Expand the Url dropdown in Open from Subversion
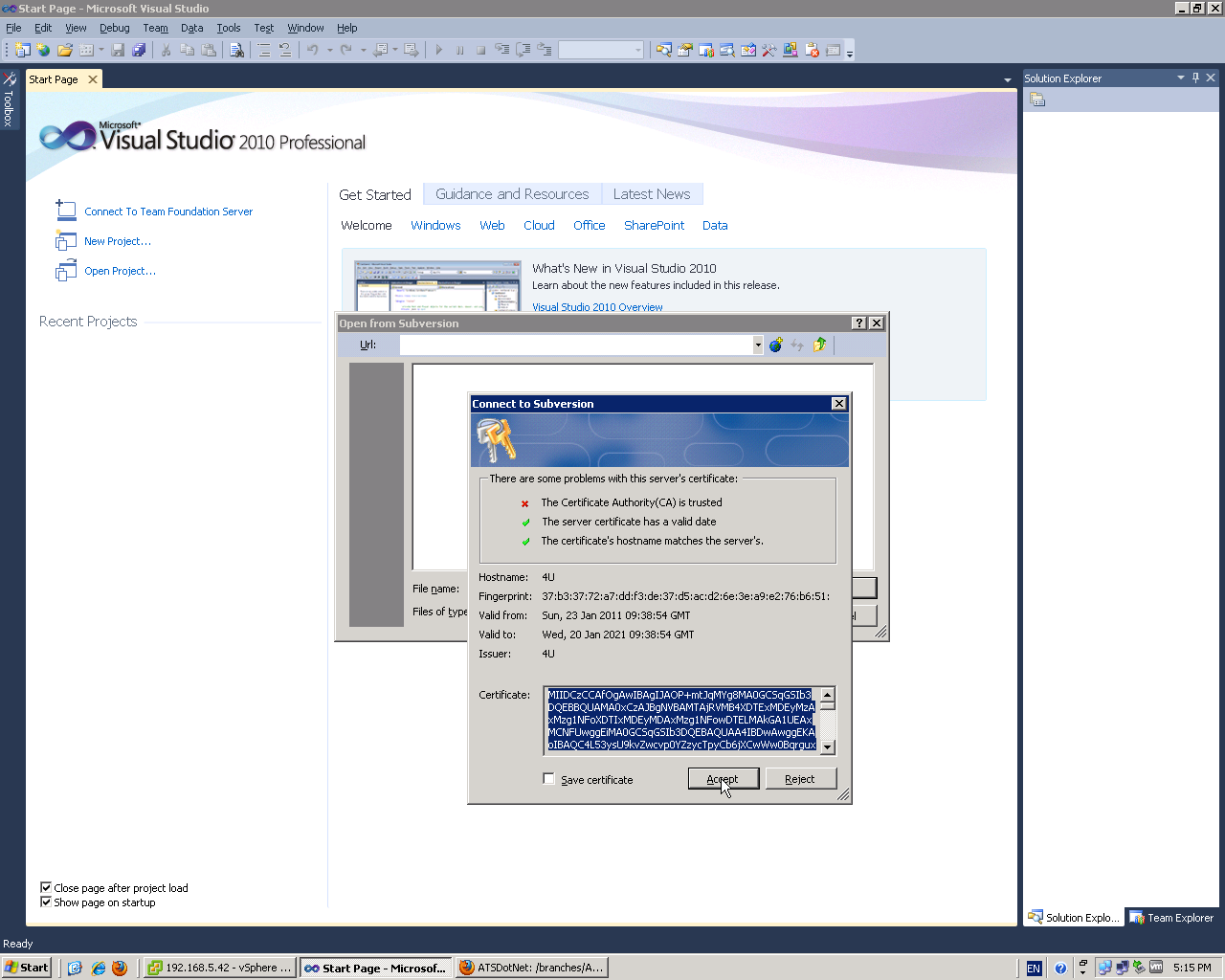The height and width of the screenshot is (980, 1225). pyautogui.click(x=758, y=345)
